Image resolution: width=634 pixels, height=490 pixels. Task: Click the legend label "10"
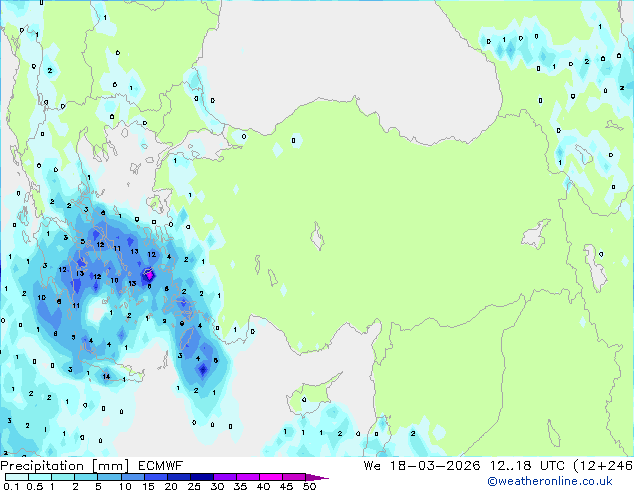(125, 486)
